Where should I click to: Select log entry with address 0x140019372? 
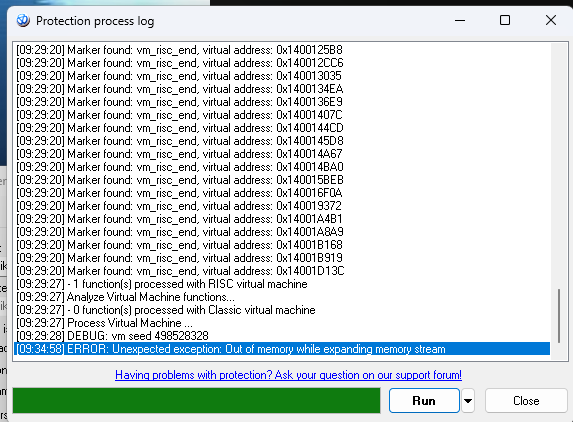pos(282,206)
